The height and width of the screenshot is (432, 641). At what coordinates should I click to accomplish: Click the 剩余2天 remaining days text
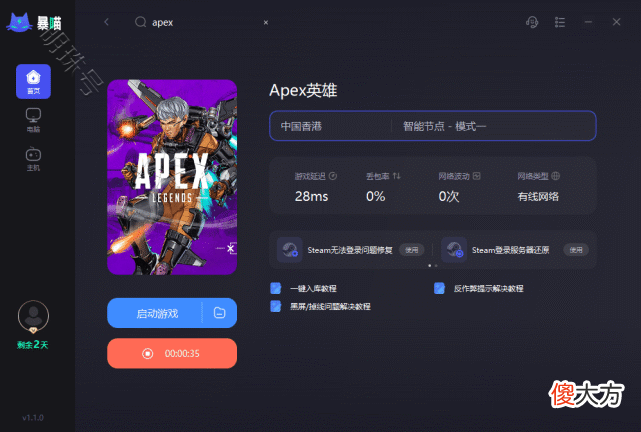(x=33, y=345)
